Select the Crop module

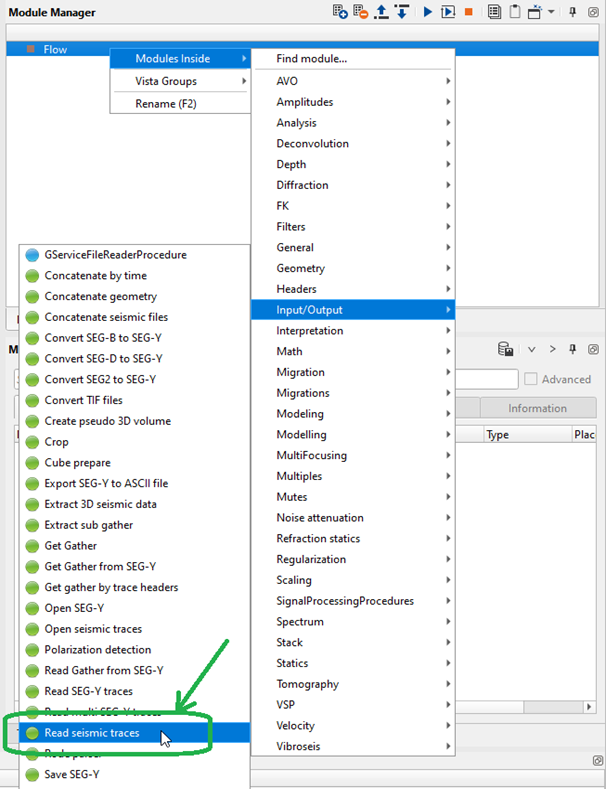[x=134, y=442]
